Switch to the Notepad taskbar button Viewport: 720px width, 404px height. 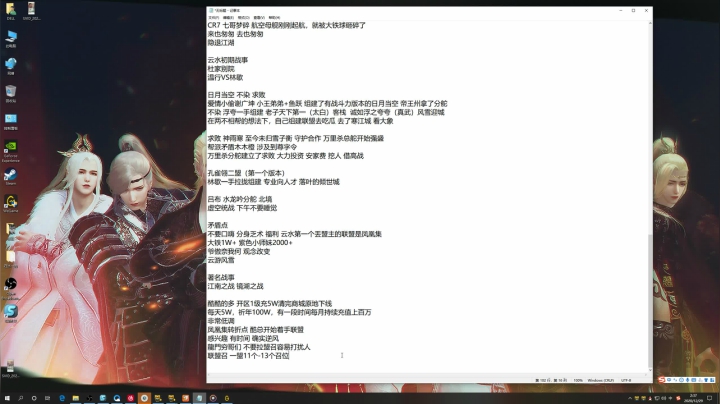coord(199,398)
